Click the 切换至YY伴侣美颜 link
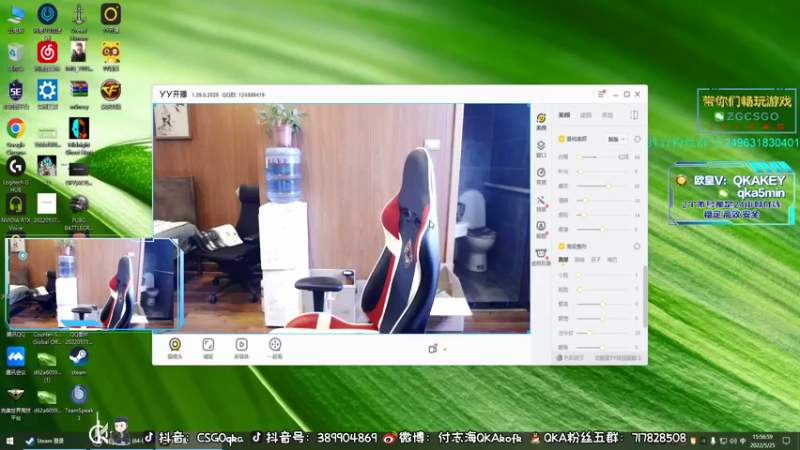This screenshot has height=450, width=800. pyautogui.click(x=617, y=358)
